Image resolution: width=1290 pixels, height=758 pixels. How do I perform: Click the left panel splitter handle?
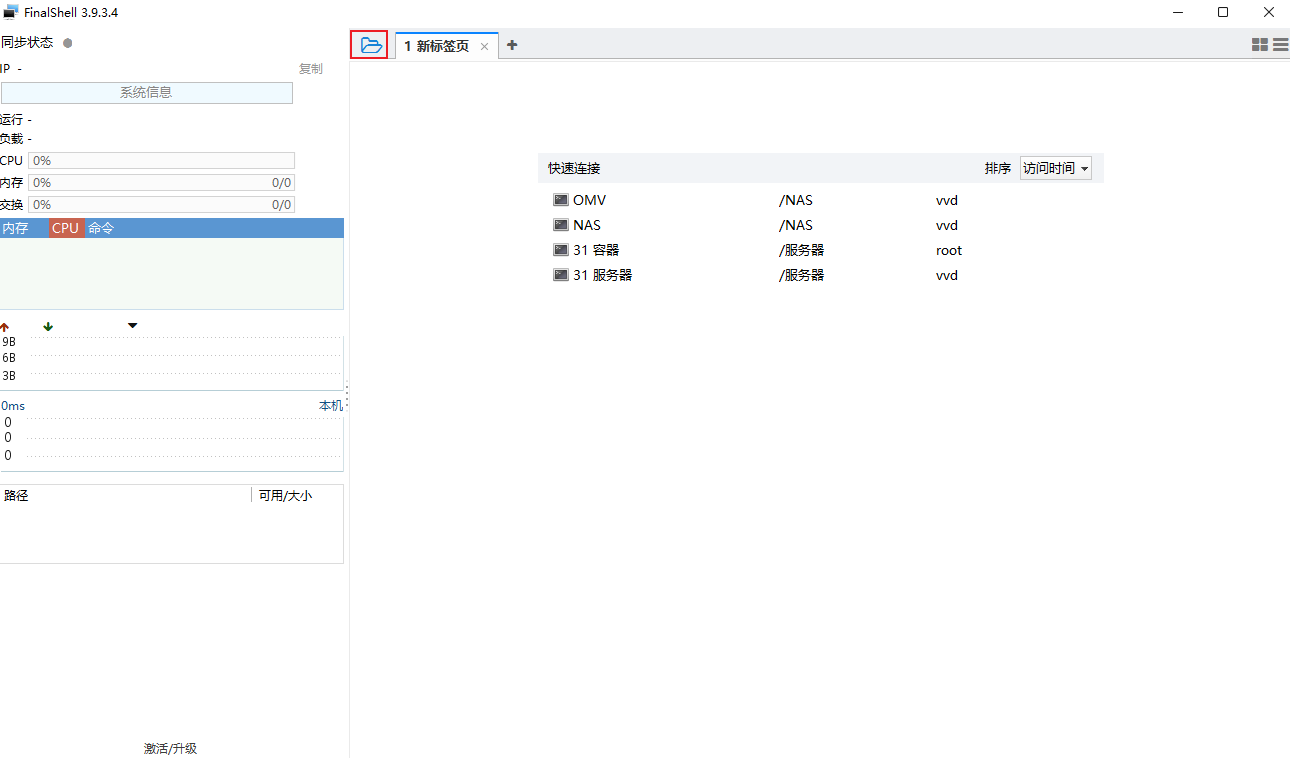point(347,395)
